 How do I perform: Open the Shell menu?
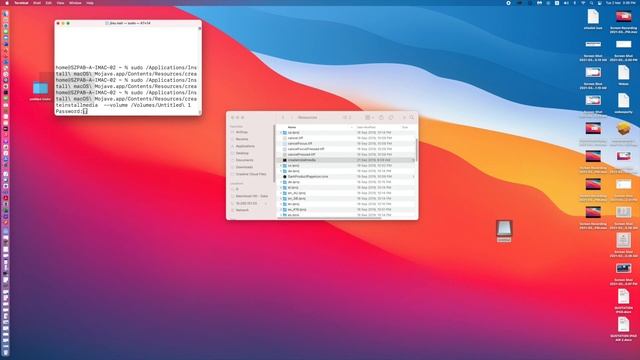pos(37,3)
